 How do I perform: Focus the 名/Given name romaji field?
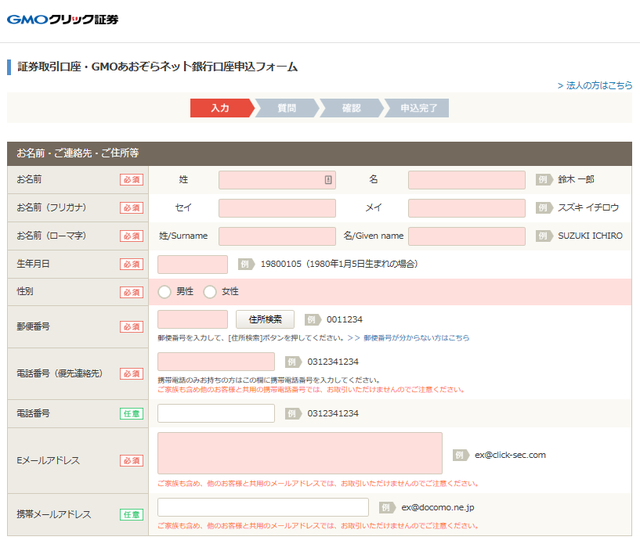(x=467, y=236)
